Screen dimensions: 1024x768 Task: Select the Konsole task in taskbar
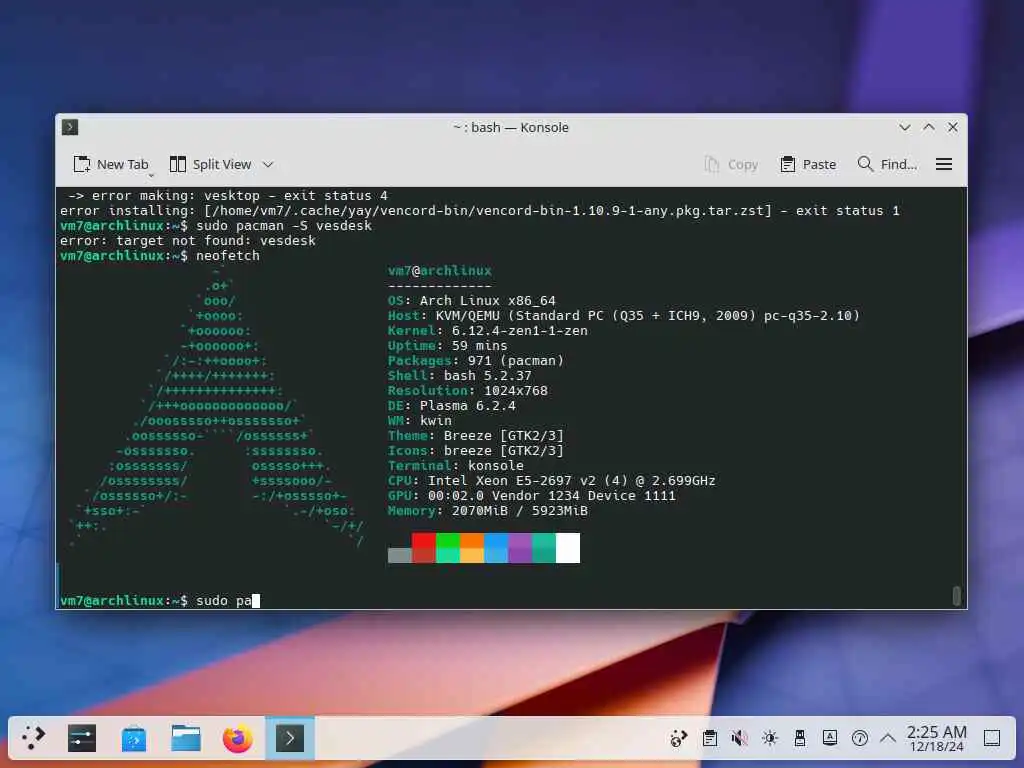pos(290,738)
